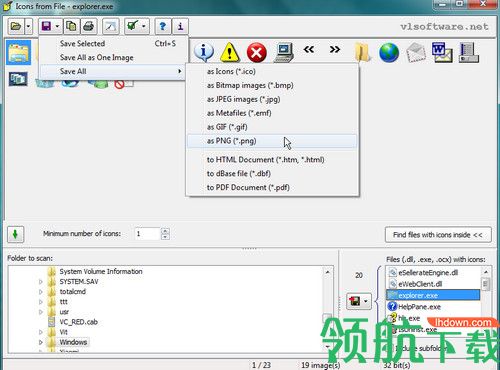Choose as Bitmap images (*.bmp)
Viewport: 500px width, 370px height.
point(272,85)
